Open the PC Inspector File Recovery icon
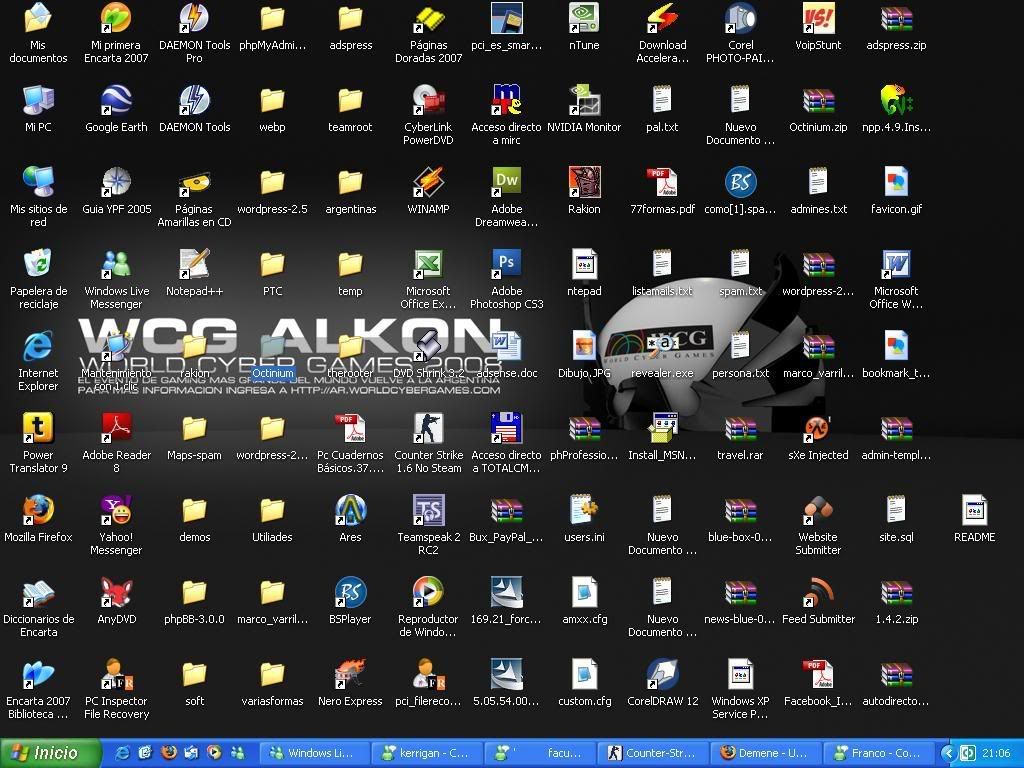1024x768 pixels. coord(116,674)
